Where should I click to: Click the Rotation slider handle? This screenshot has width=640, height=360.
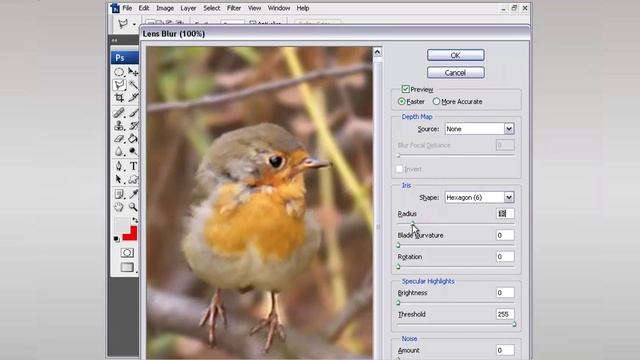click(x=398, y=267)
